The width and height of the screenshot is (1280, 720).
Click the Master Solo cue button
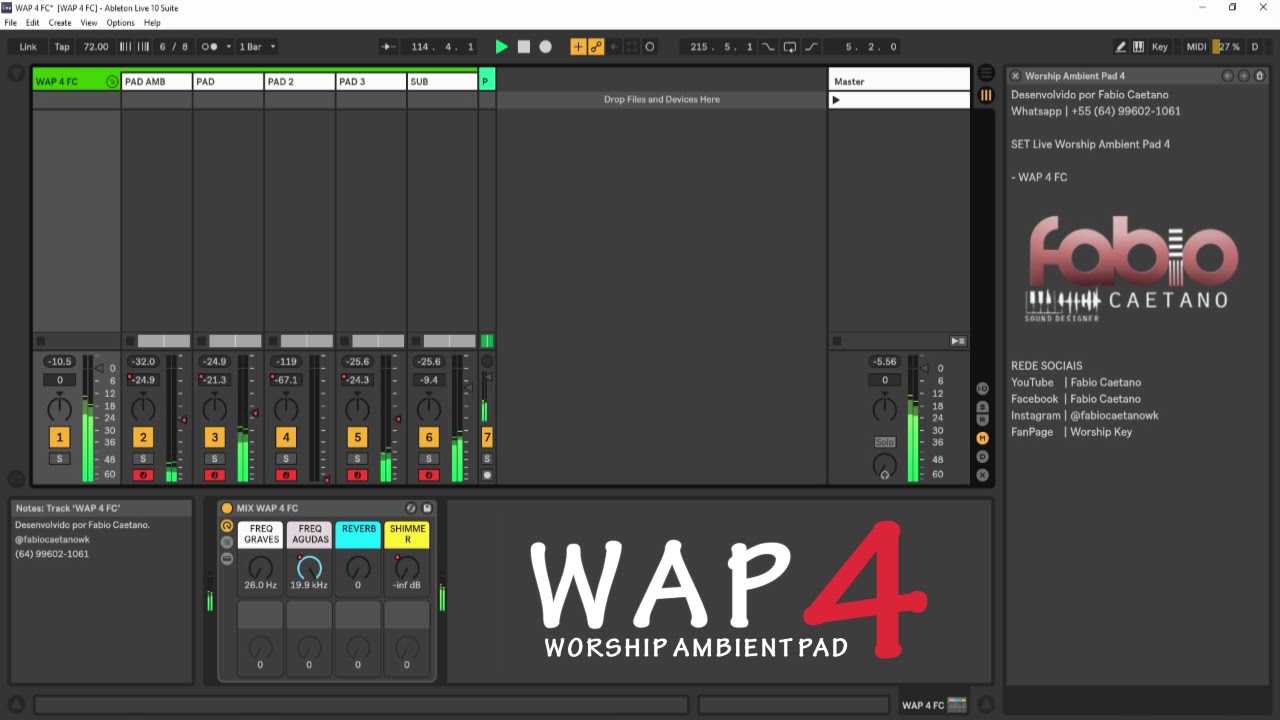click(885, 442)
